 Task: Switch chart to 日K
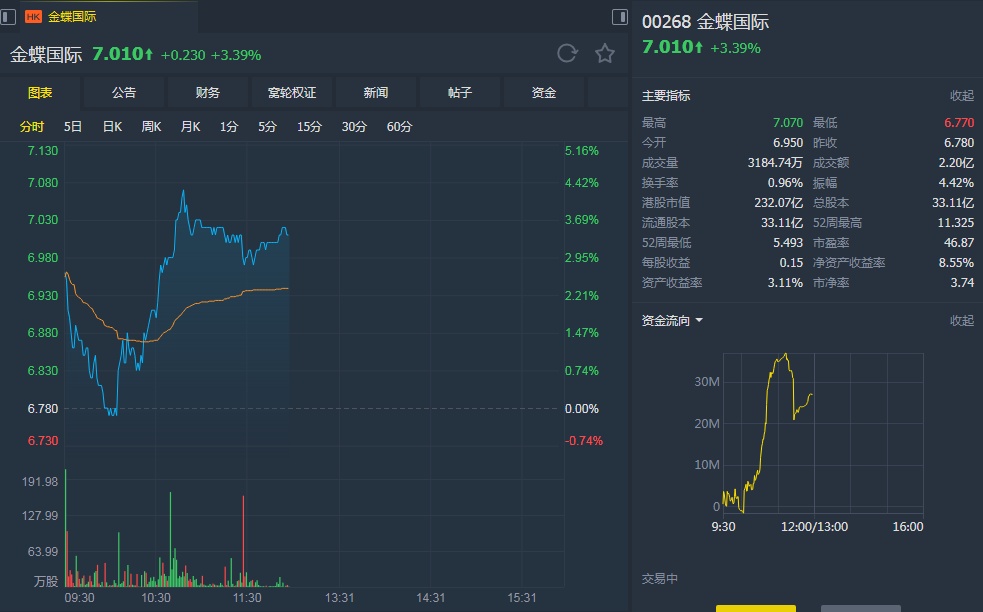coord(112,127)
